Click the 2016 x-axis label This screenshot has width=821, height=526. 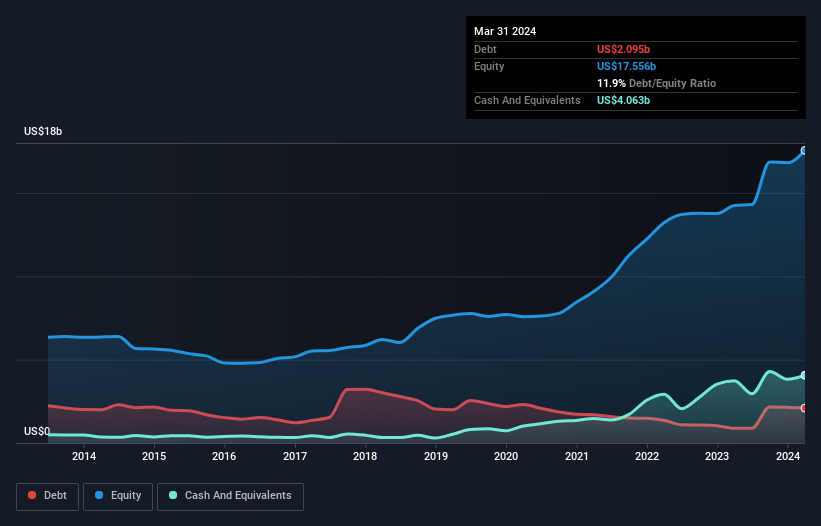click(224, 456)
